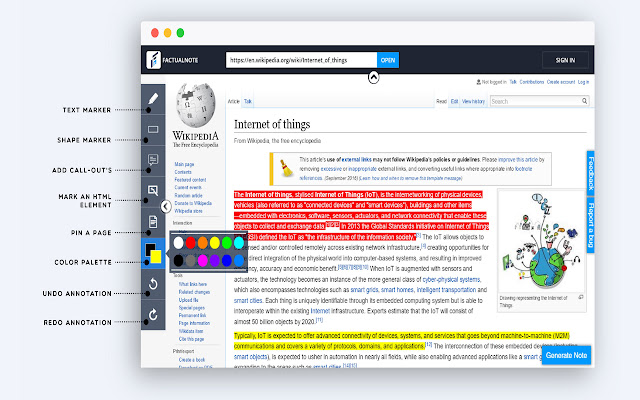This screenshot has width=640, height=400.
Task: Open the Random article link
Action: (188, 196)
